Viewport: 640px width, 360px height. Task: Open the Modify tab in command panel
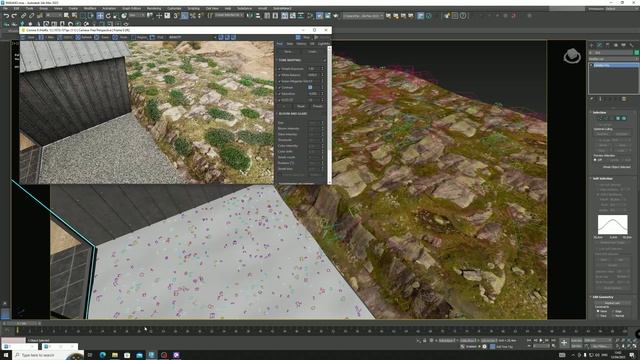(600, 45)
